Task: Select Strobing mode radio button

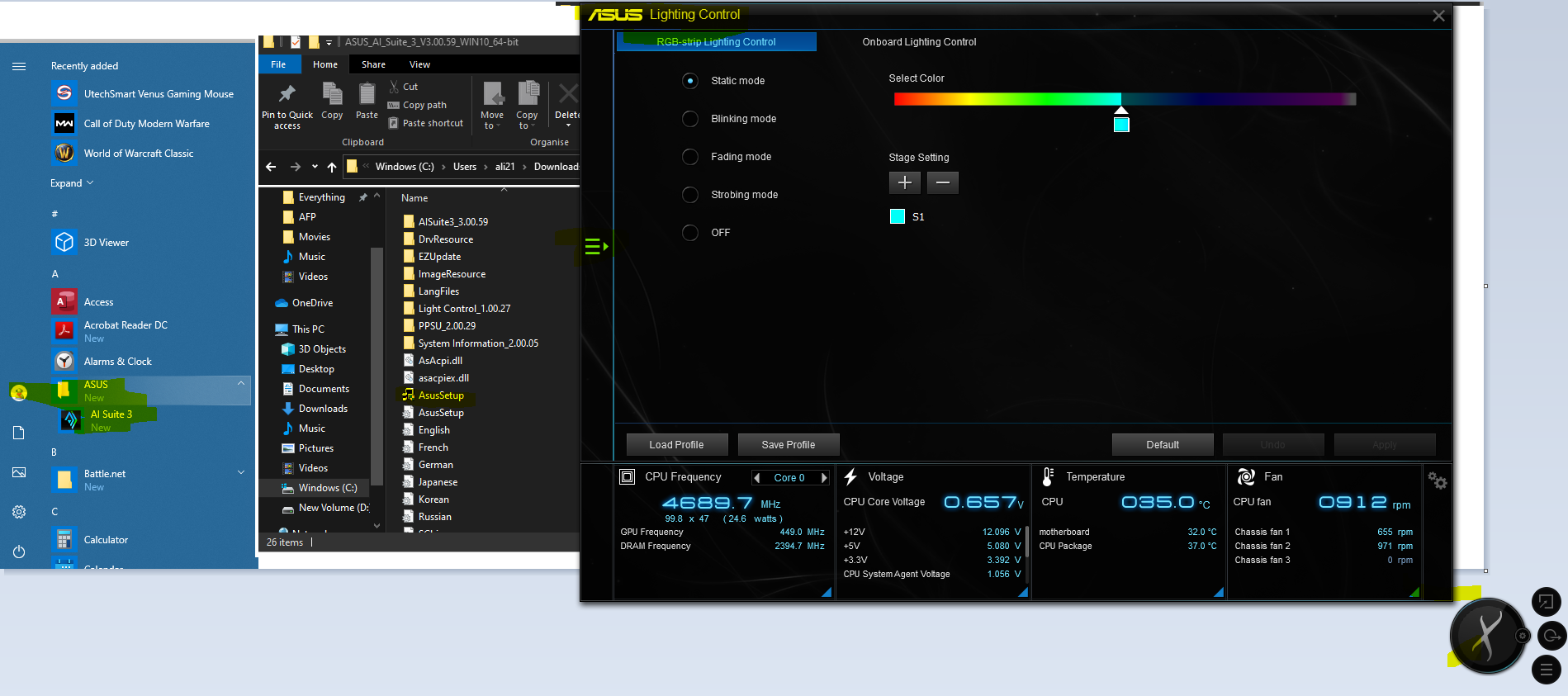Action: (690, 195)
